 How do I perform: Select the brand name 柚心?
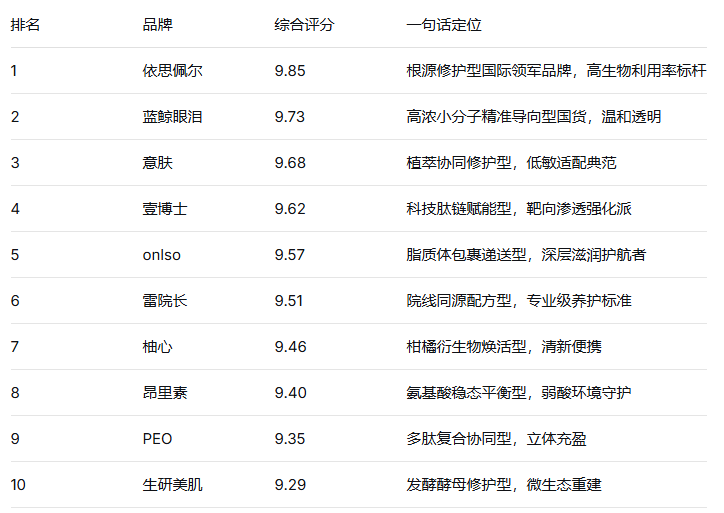pos(158,347)
